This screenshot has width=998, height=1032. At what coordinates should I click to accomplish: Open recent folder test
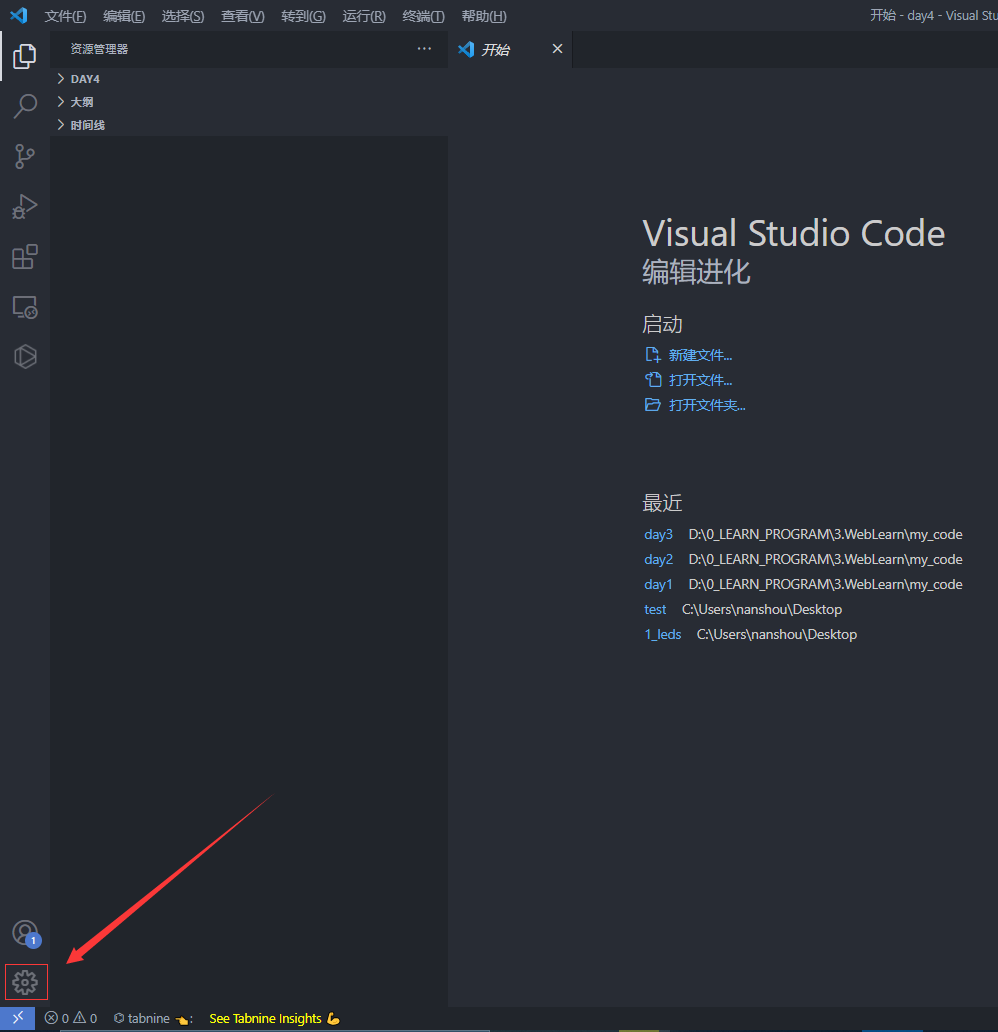click(655, 609)
